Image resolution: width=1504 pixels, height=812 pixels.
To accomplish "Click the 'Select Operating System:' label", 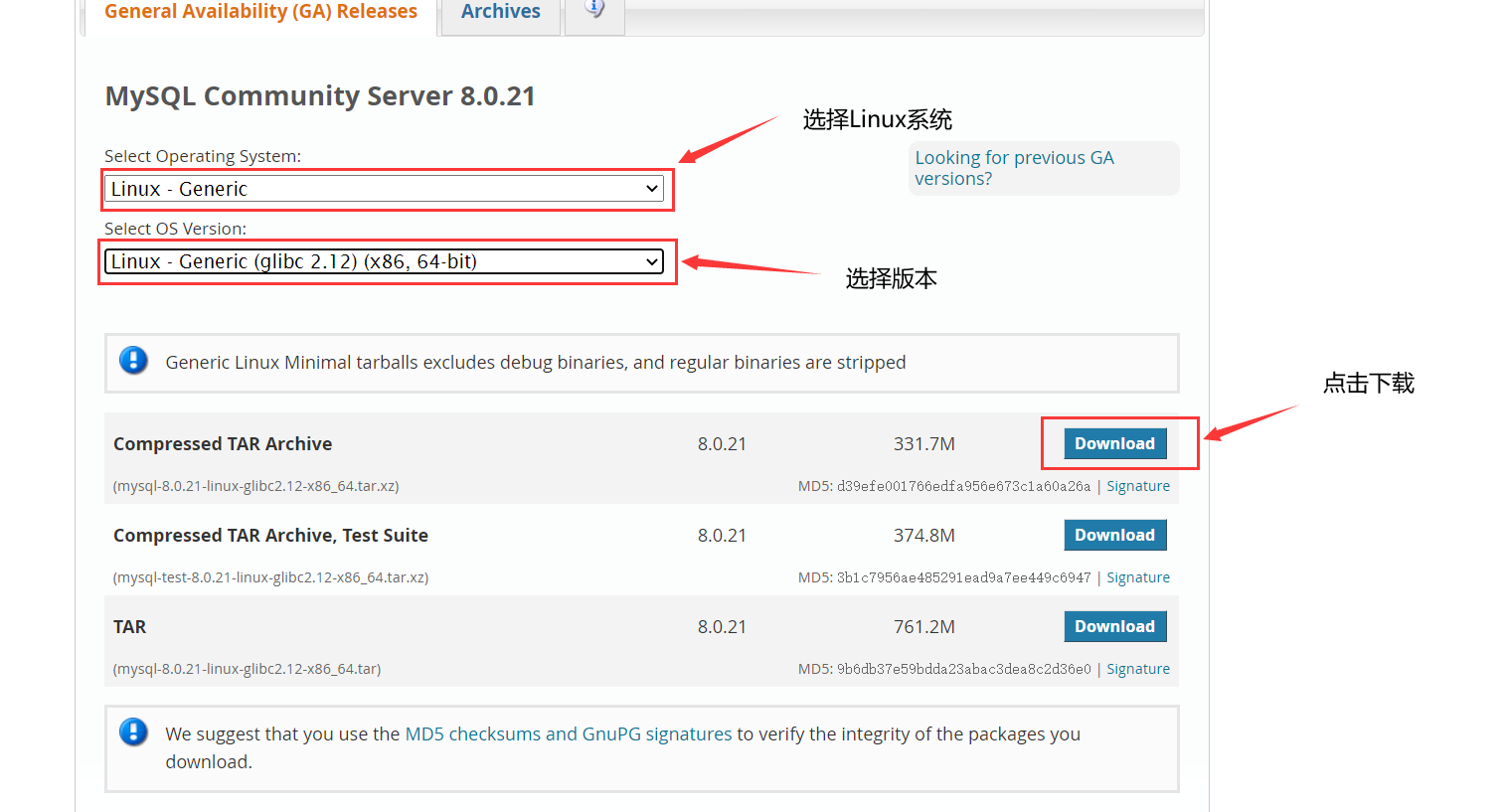I will click(x=203, y=156).
